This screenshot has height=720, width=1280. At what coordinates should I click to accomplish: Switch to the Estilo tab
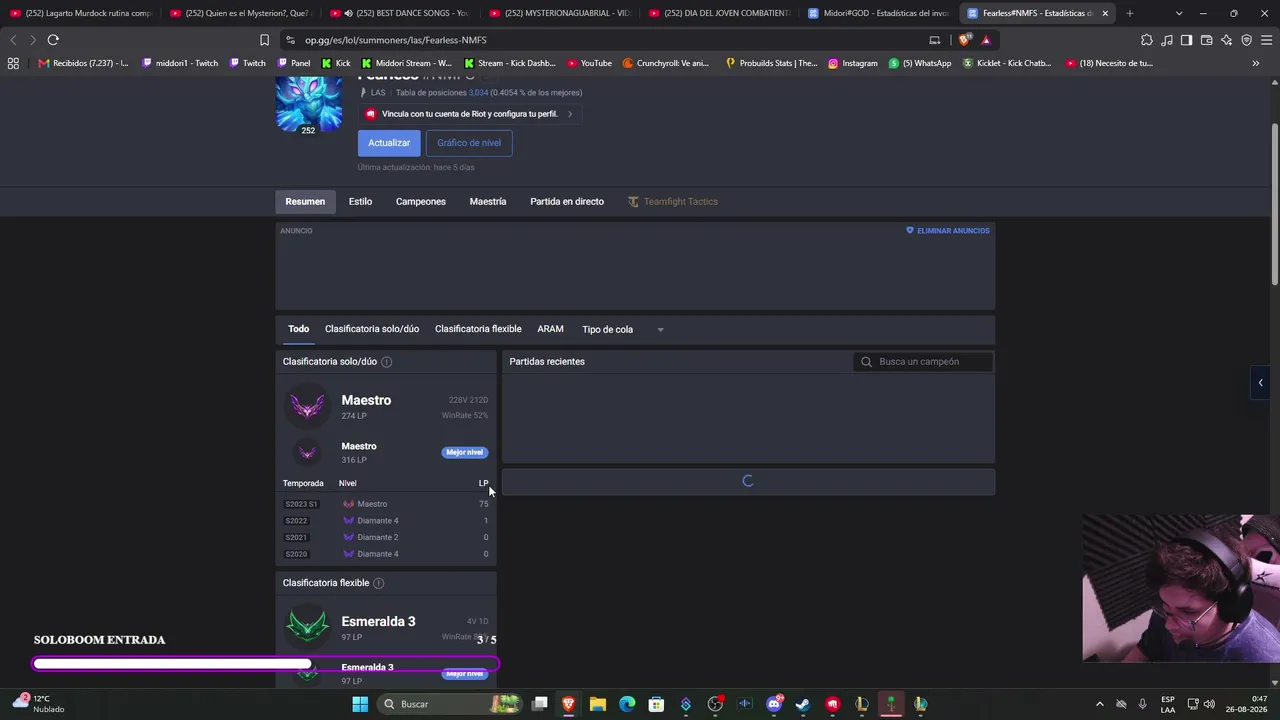360,201
